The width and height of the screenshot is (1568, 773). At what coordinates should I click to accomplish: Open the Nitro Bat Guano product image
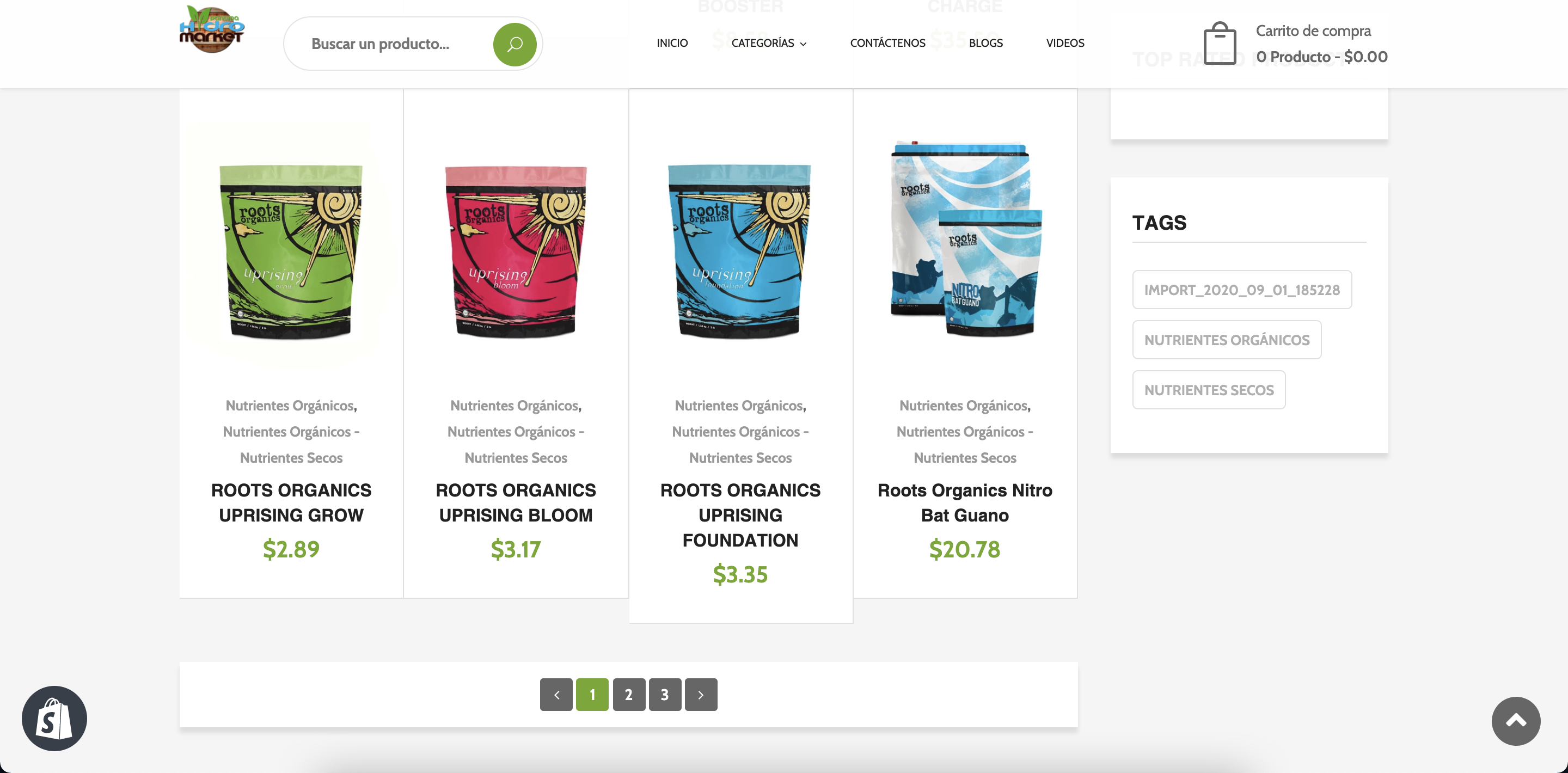pos(965,238)
